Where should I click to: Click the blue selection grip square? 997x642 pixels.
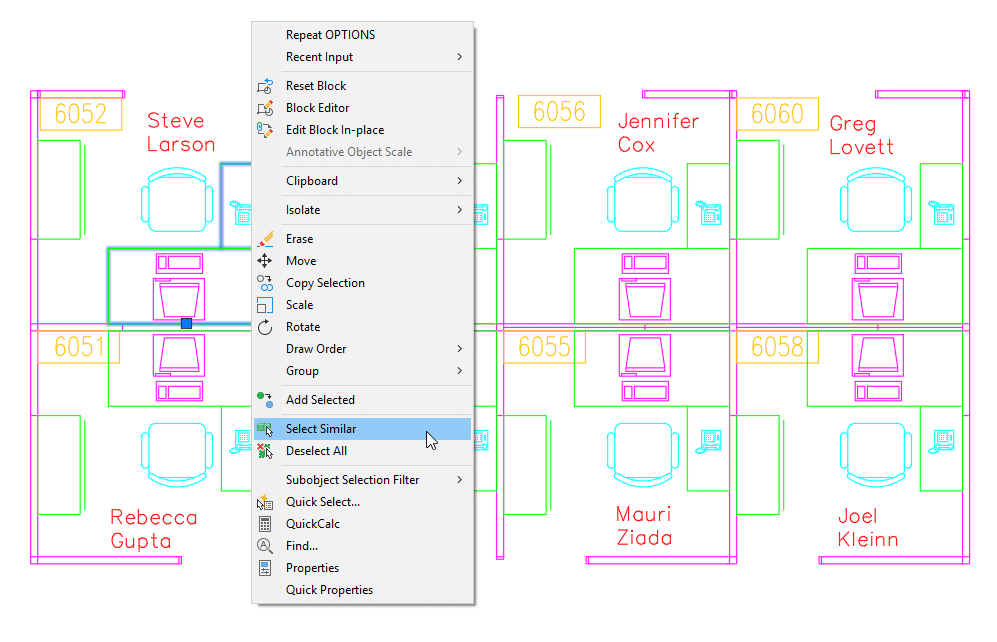click(185, 323)
